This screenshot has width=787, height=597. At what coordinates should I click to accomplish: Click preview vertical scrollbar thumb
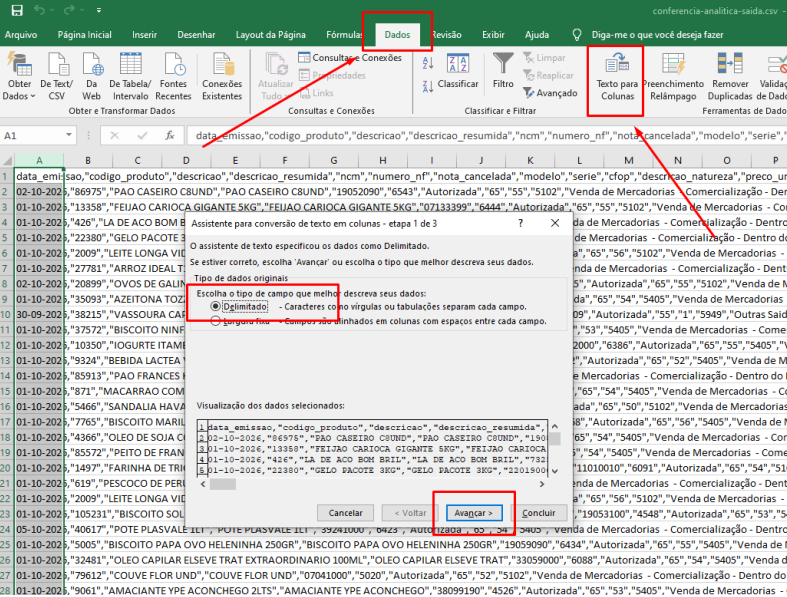click(555, 438)
